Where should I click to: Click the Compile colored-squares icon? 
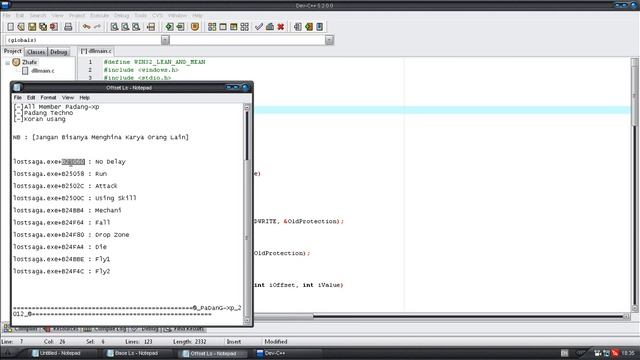(x=212, y=27)
